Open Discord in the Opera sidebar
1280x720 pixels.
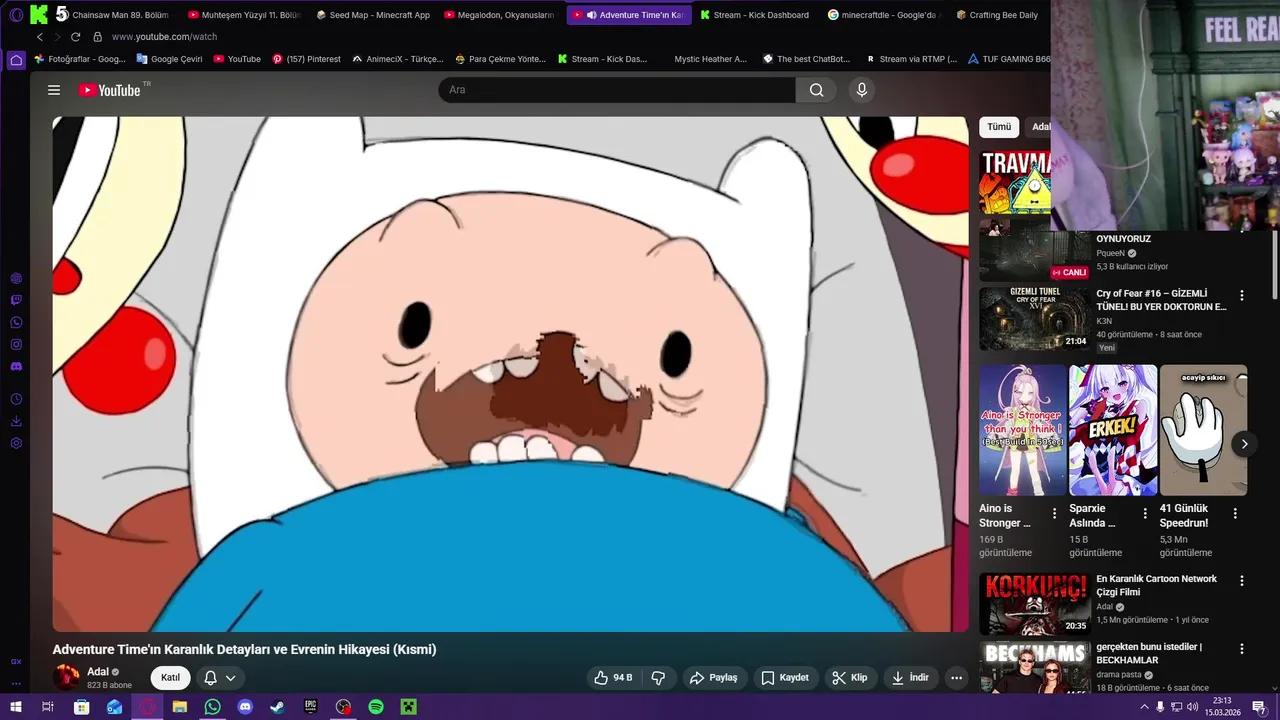click(x=16, y=366)
